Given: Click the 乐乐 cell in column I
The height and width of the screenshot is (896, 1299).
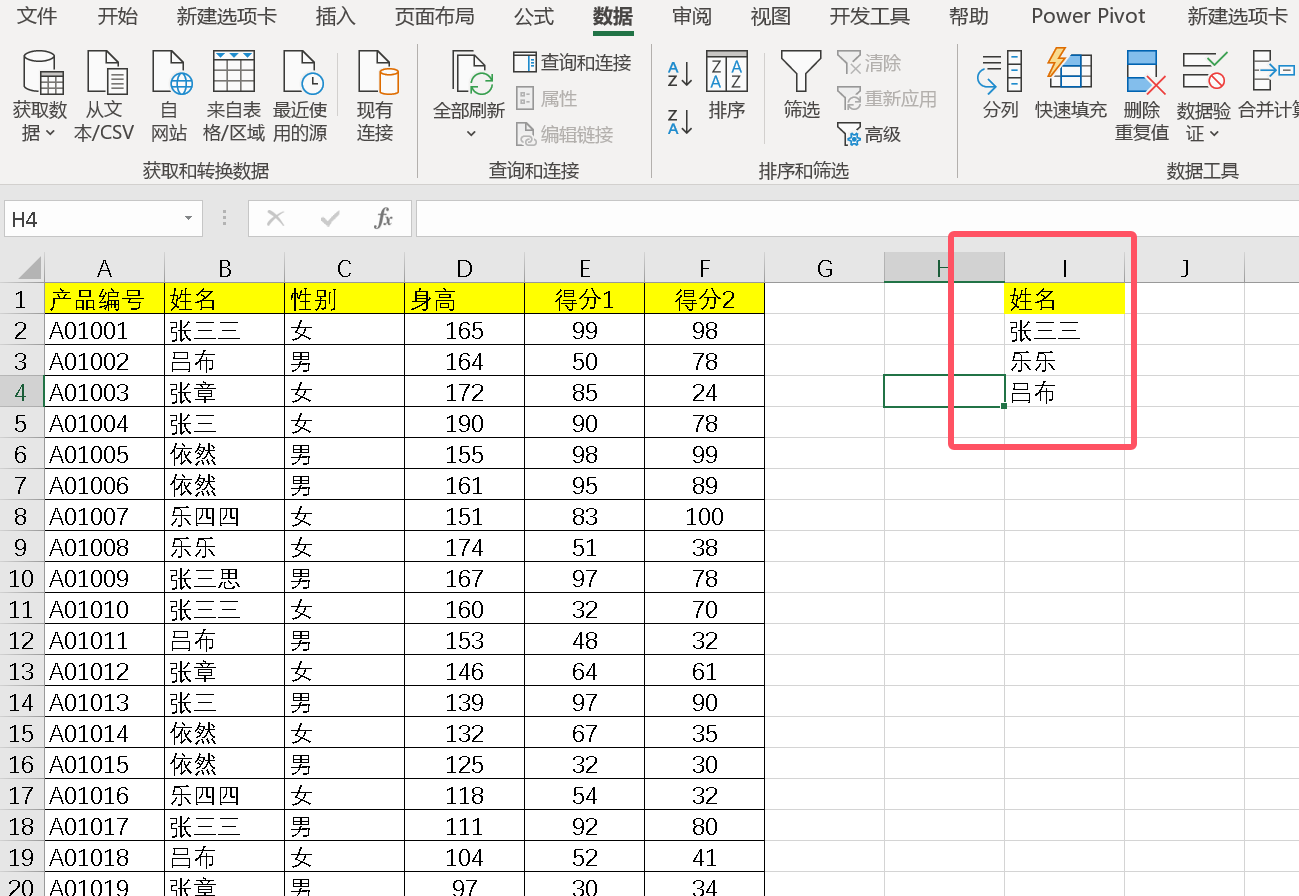Looking at the screenshot, I should point(1064,361).
